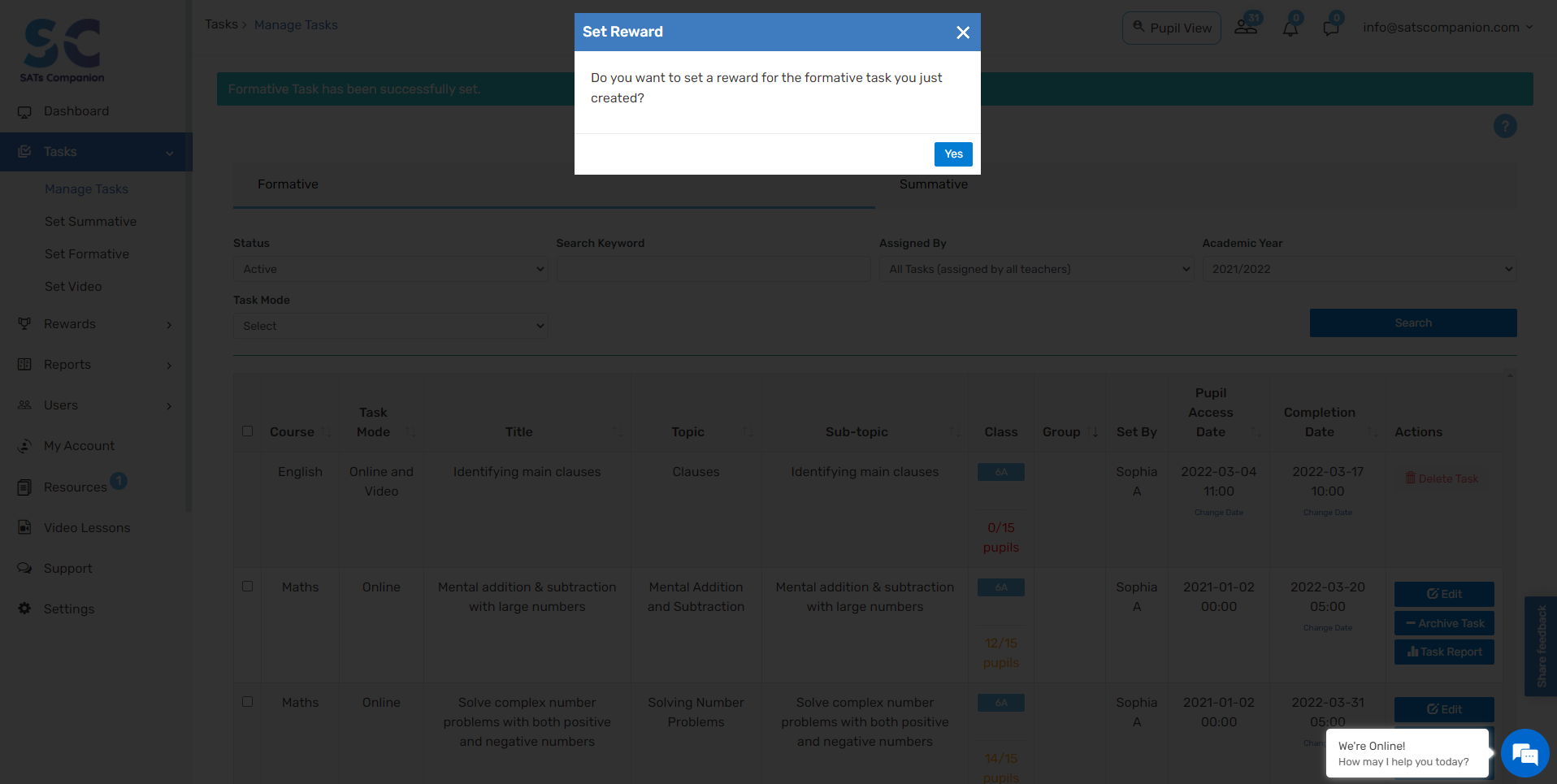The height and width of the screenshot is (784, 1557).
Task: Close the Set Reward dialog
Action: (963, 32)
